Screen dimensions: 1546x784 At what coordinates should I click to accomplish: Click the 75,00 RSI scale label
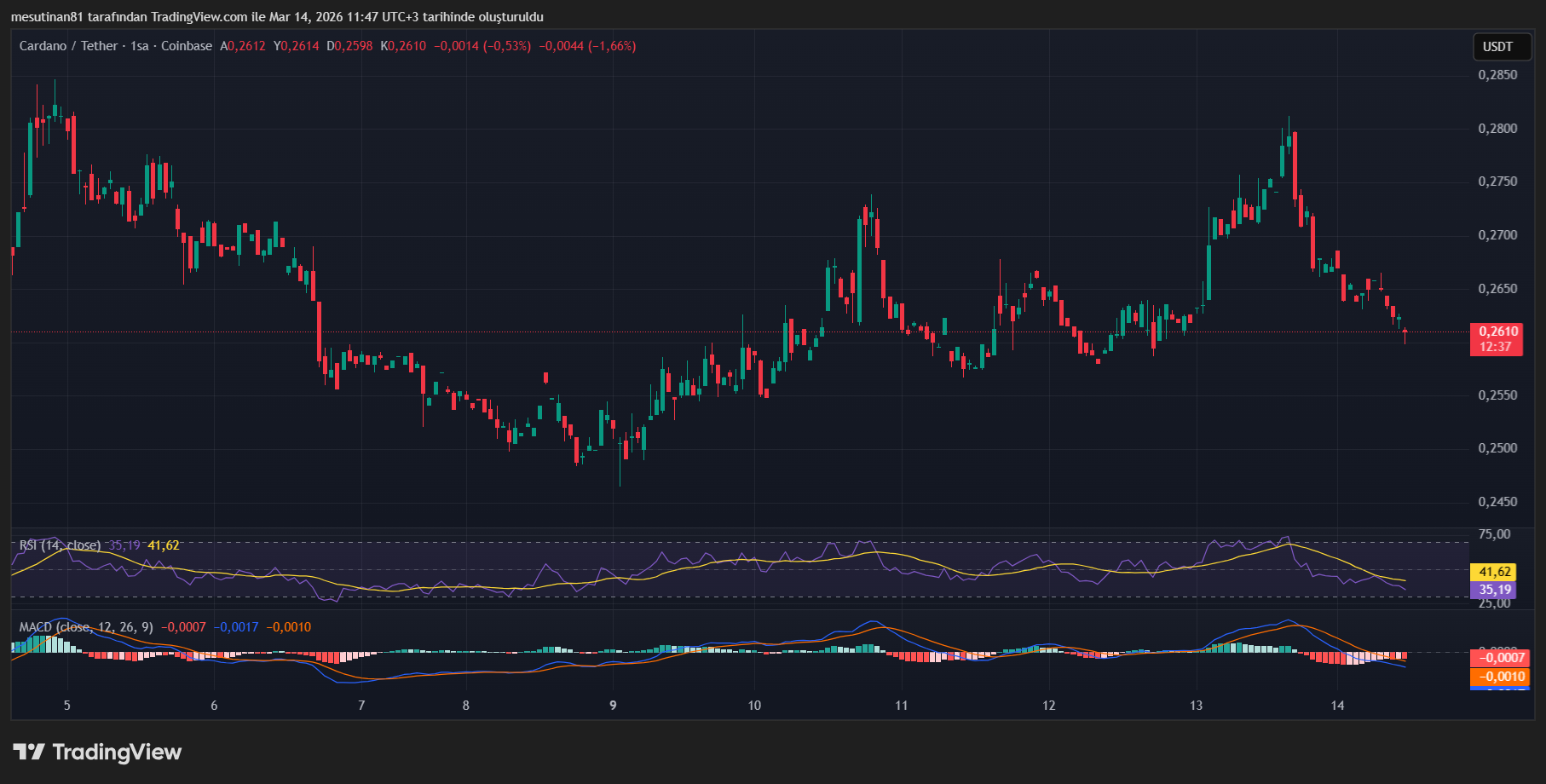coord(1494,534)
